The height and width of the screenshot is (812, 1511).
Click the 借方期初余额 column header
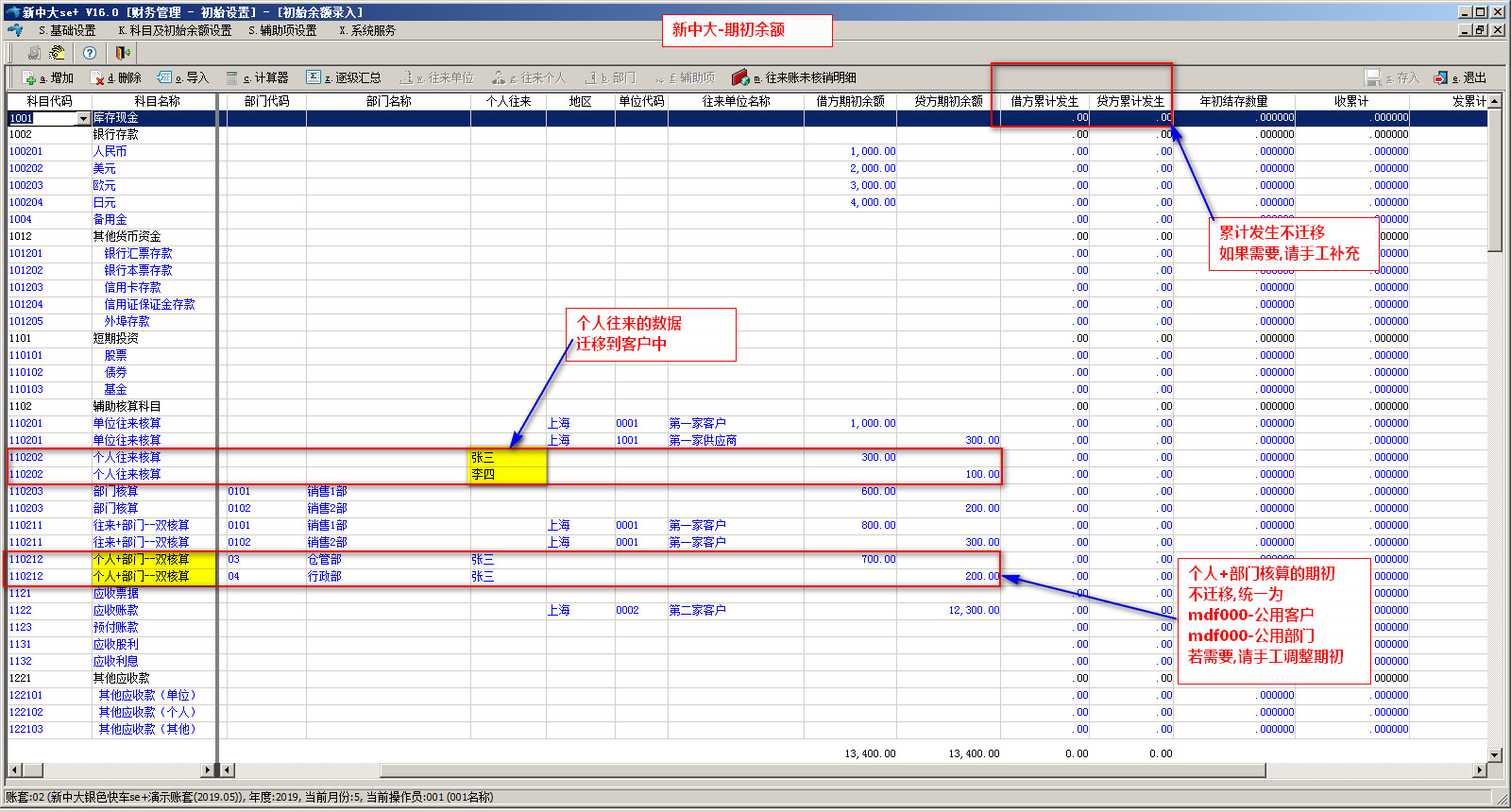[850, 101]
